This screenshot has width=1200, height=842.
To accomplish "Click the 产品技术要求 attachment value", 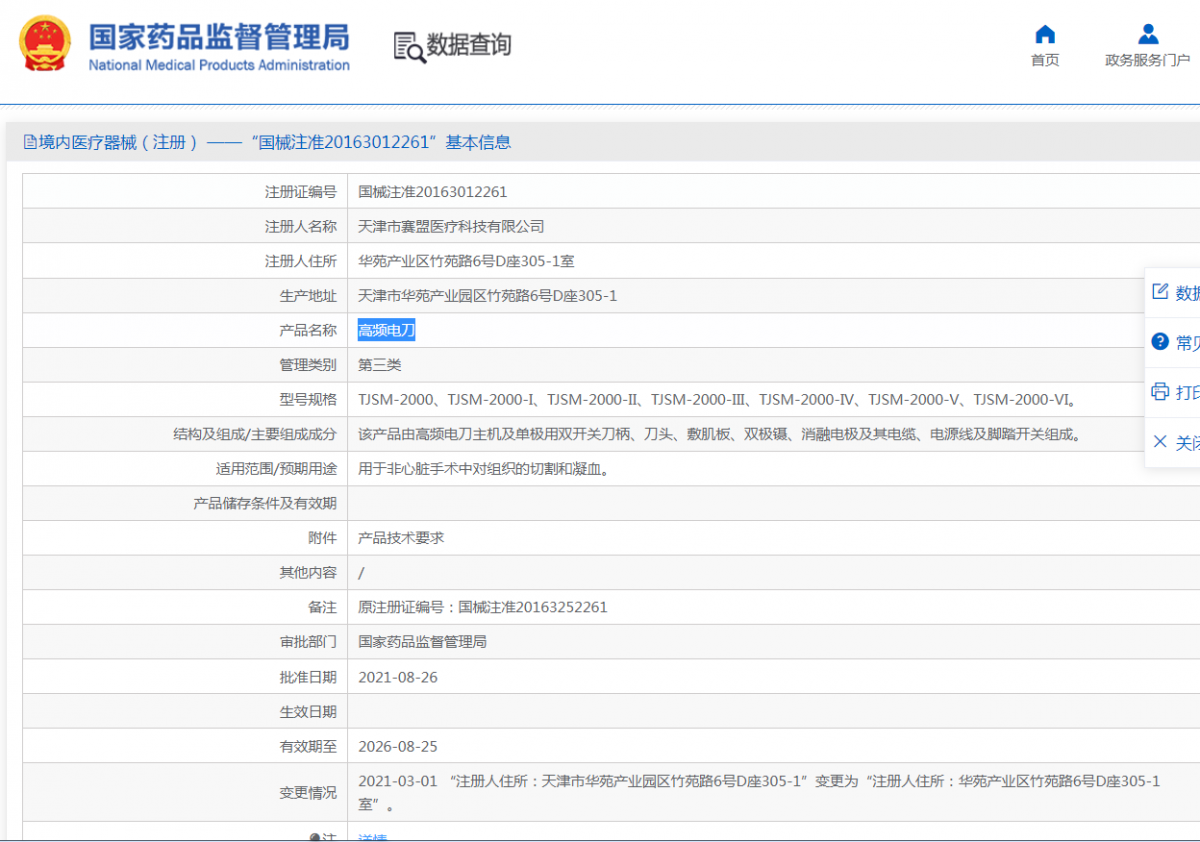I will 401,538.
